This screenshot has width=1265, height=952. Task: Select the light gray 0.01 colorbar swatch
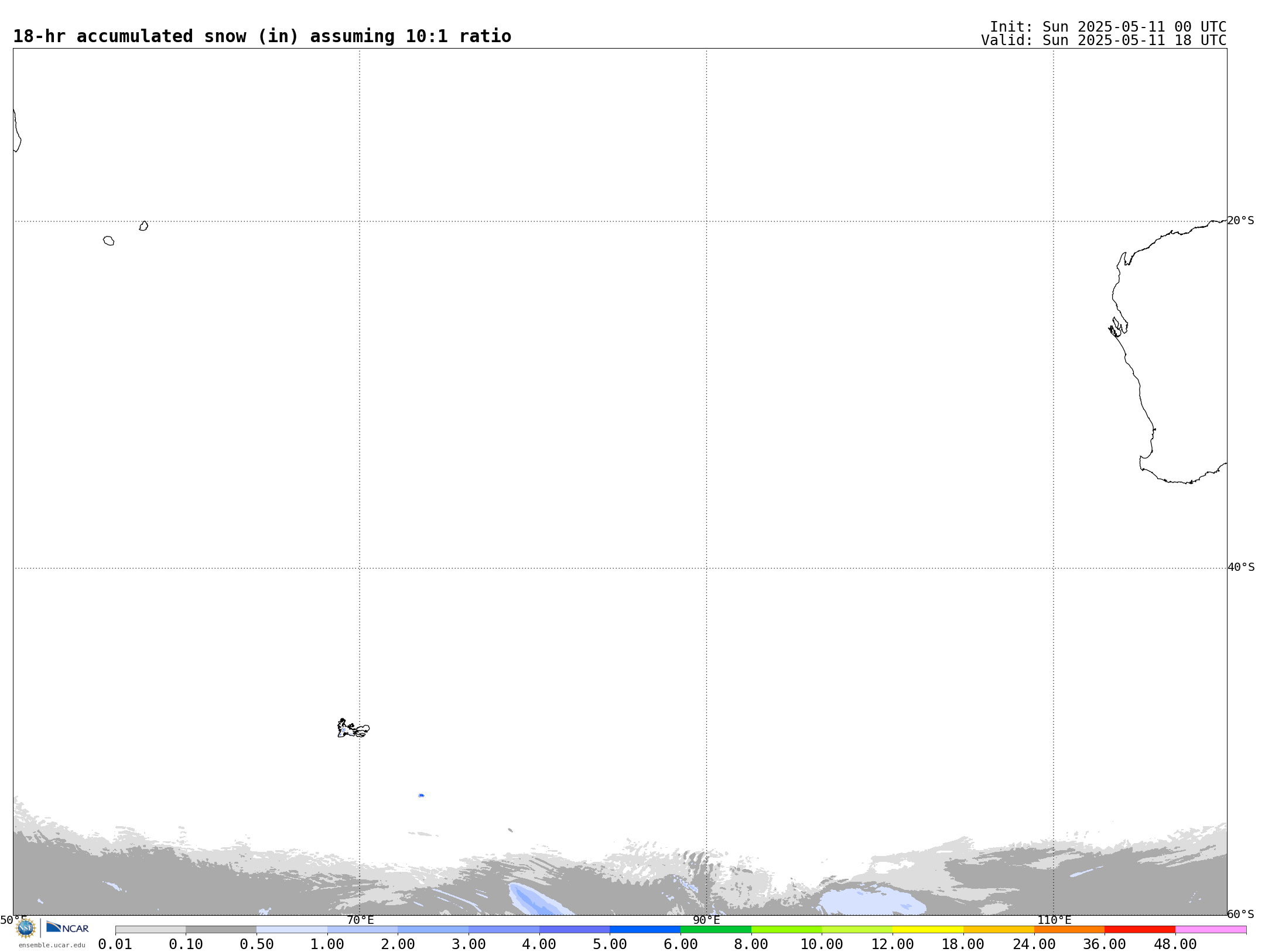click(151, 930)
